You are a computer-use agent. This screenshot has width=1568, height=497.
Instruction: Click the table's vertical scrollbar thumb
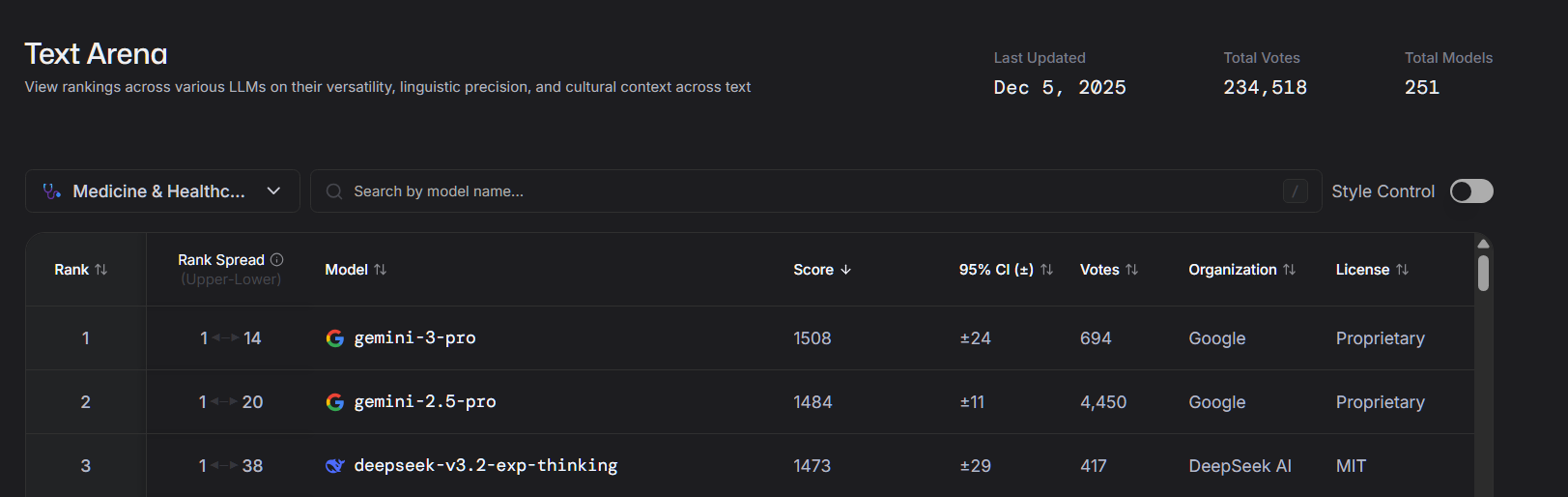click(1483, 273)
